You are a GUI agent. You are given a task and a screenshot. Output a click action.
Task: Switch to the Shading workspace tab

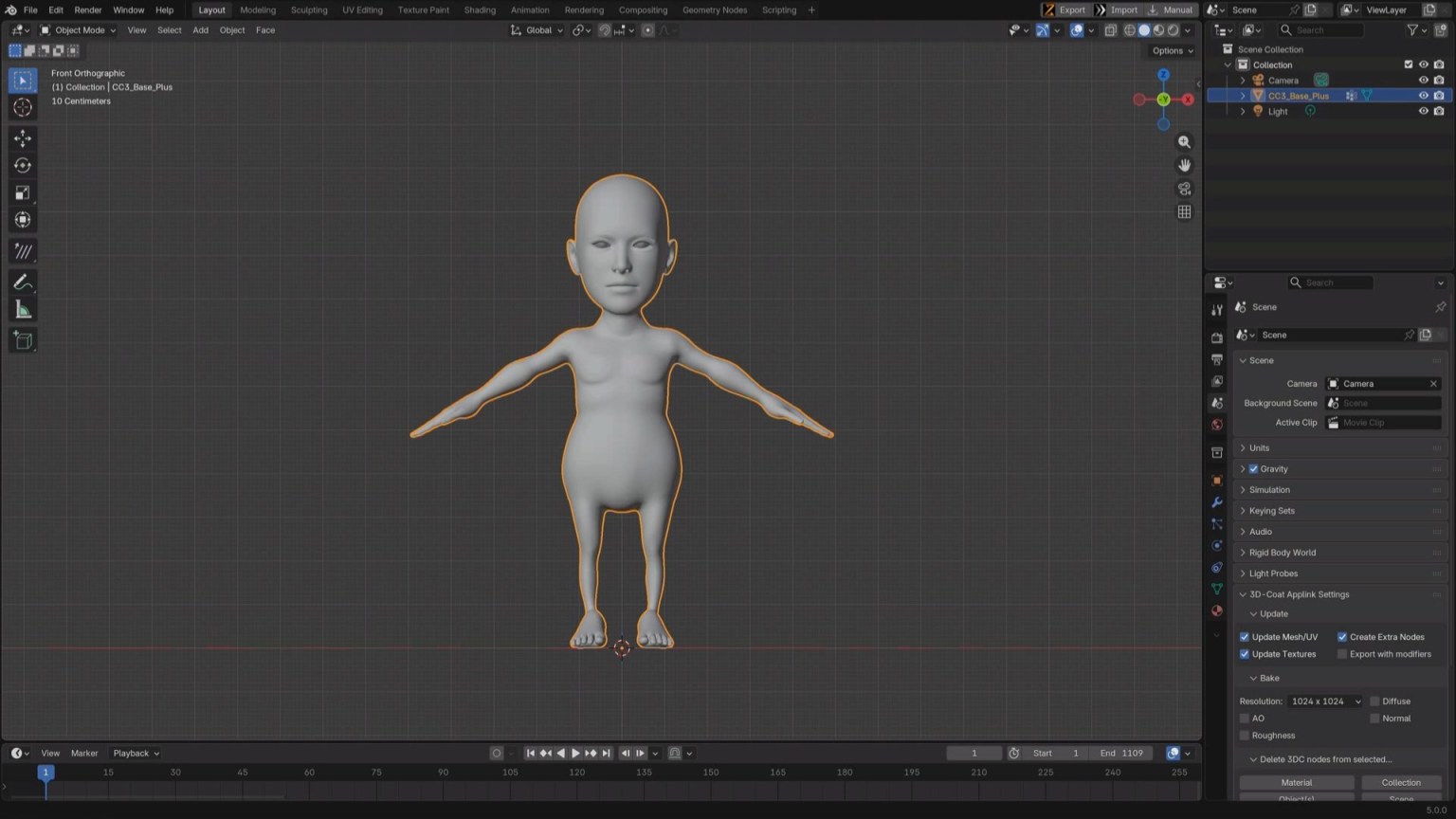point(480,9)
